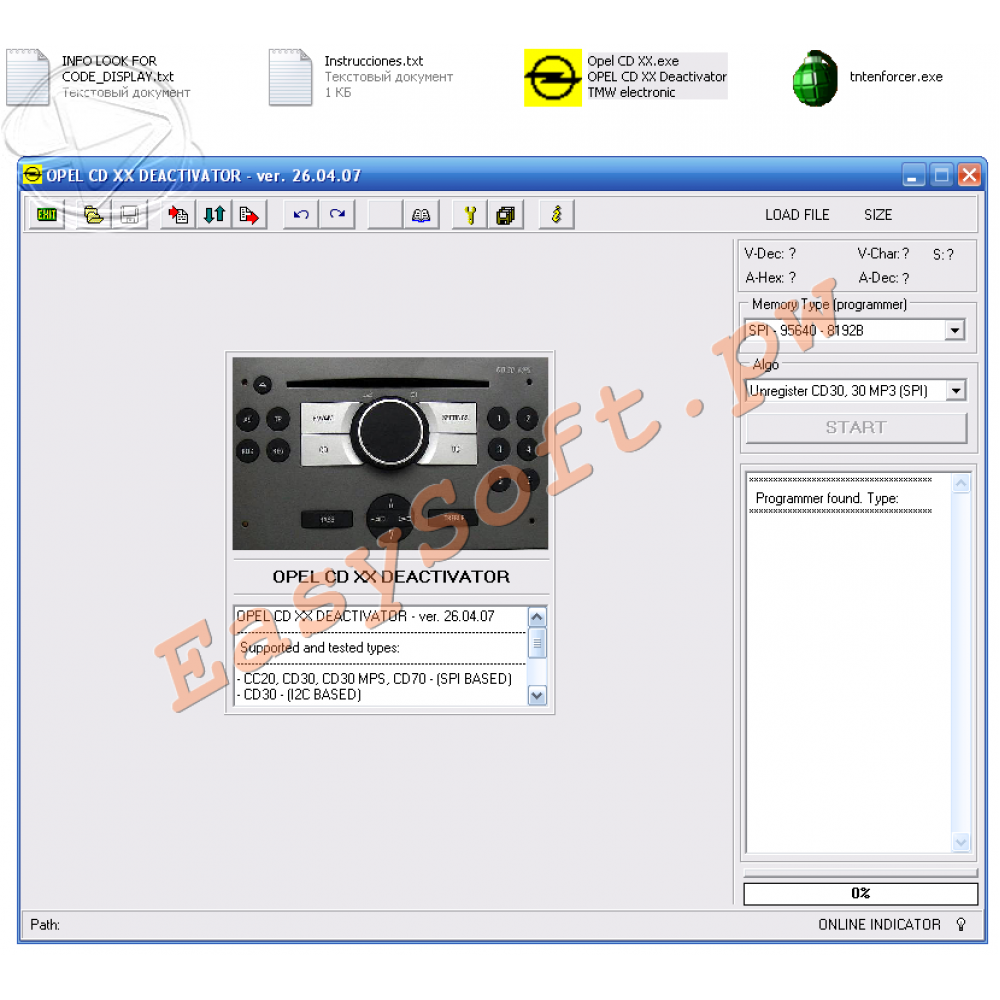Image resolution: width=1000 pixels, height=1000 pixels.
Task: Click the 'A-Hex: ?' value
Action: pyautogui.click(x=770, y=278)
